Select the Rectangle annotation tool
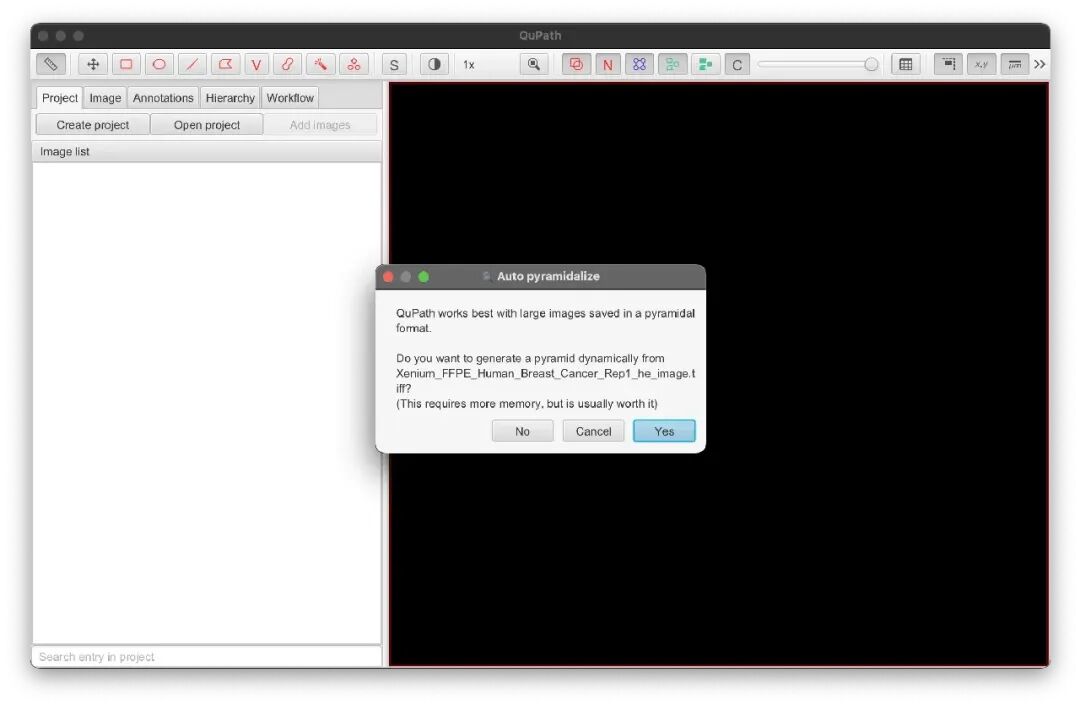This screenshot has width=1080, height=705. (x=126, y=64)
